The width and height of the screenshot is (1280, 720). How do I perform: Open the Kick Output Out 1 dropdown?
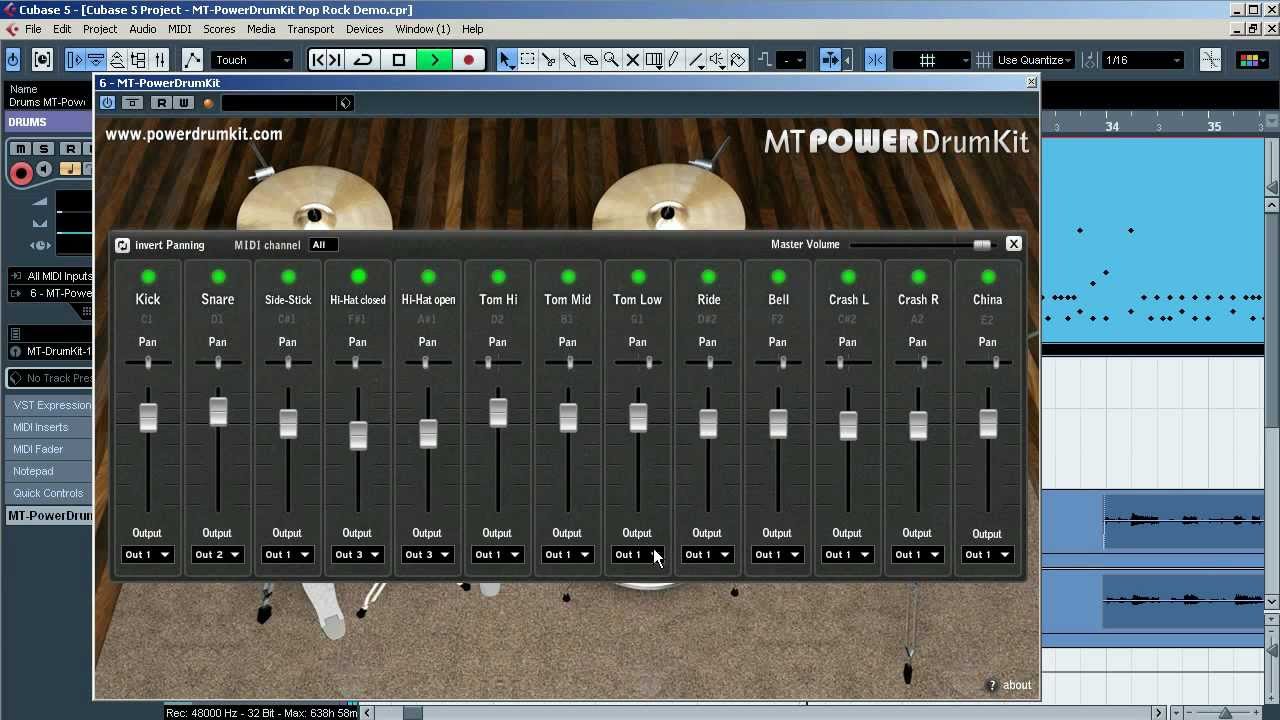(x=147, y=555)
